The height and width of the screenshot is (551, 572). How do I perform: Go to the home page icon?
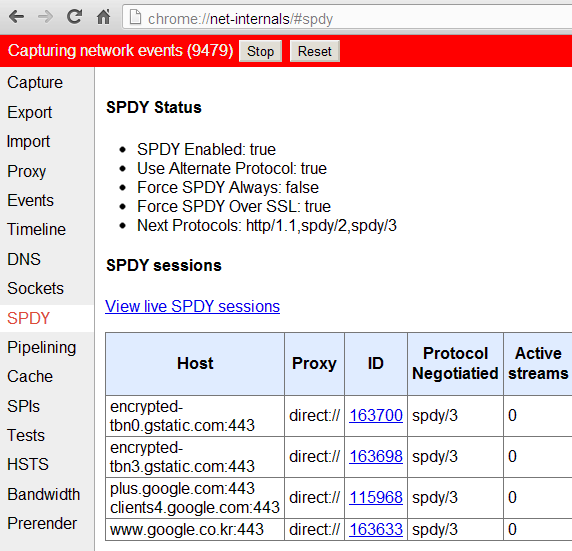104,17
